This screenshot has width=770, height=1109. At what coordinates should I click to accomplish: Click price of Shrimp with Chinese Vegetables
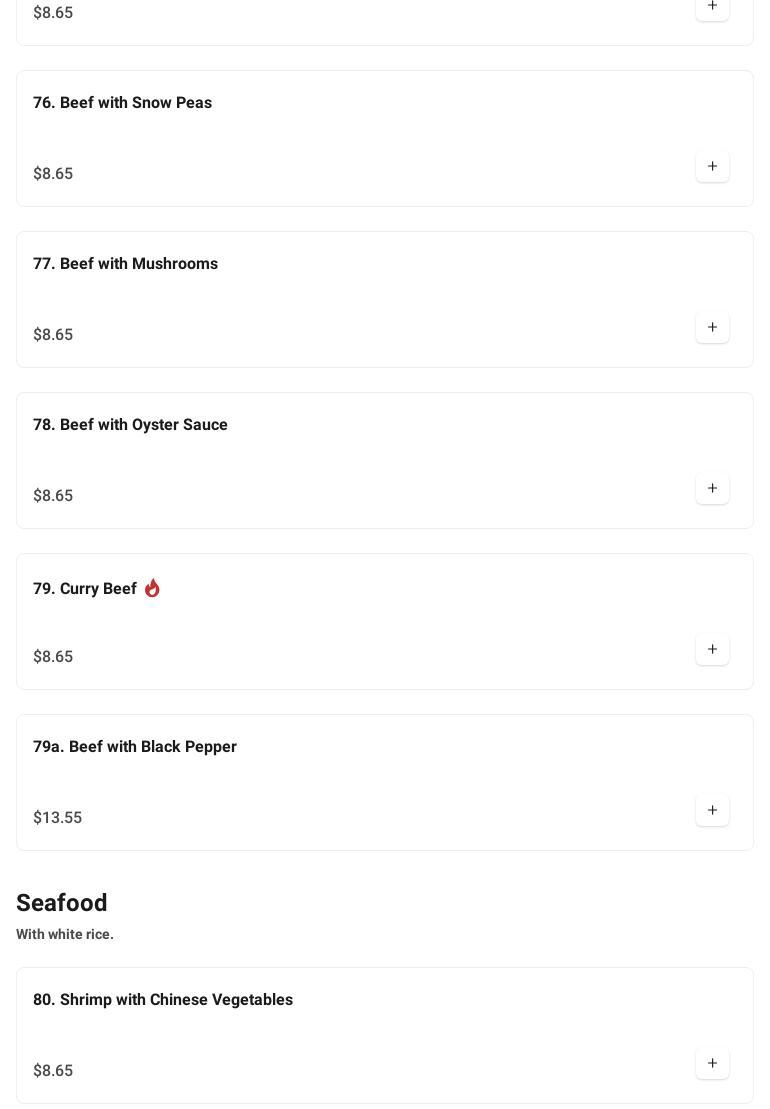click(x=53, y=1071)
